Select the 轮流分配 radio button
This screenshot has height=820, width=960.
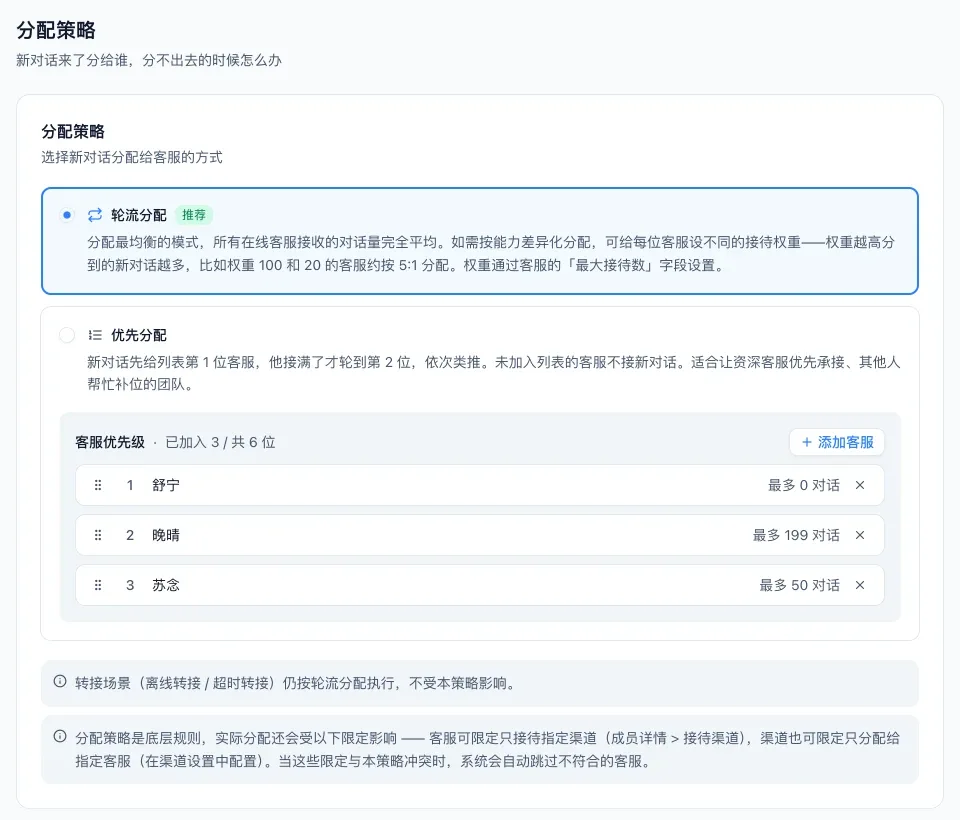pos(67,215)
